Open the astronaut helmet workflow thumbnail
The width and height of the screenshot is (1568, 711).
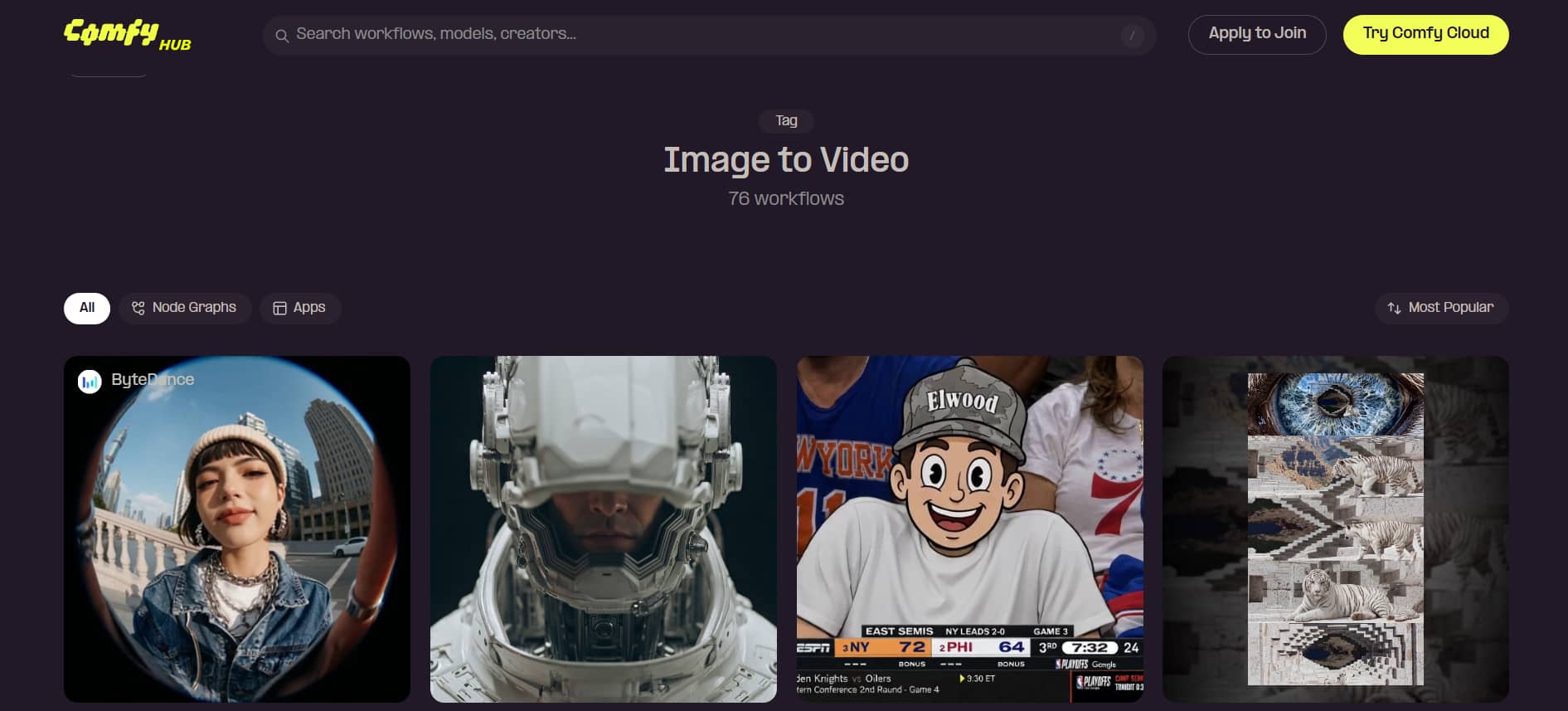click(604, 529)
